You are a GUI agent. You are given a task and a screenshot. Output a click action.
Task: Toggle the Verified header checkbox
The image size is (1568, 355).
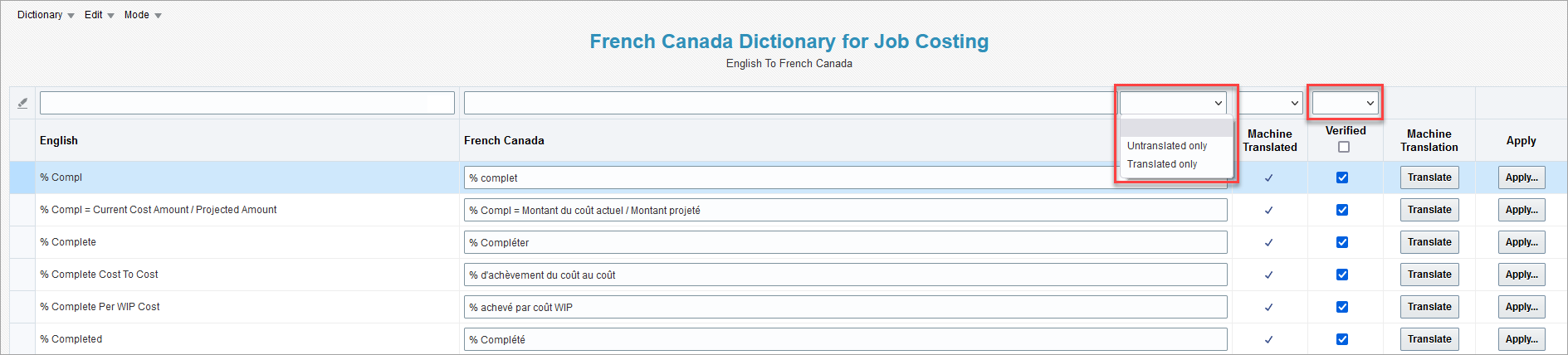(1344, 147)
